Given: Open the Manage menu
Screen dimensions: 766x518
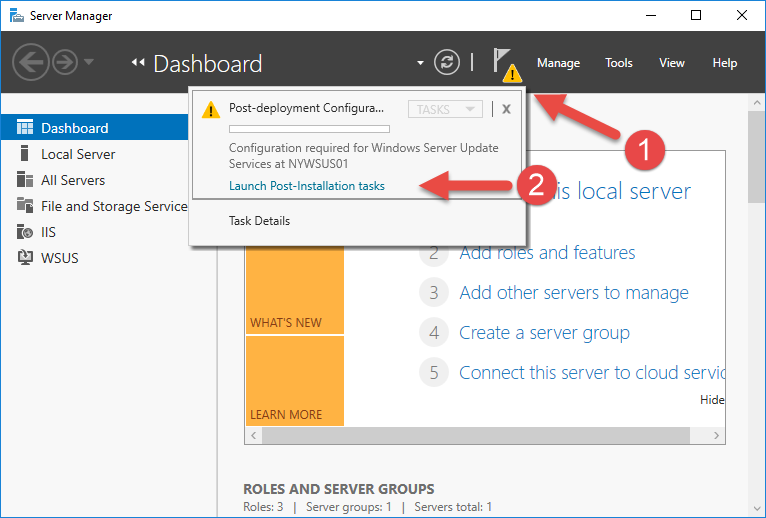Looking at the screenshot, I should [558, 63].
